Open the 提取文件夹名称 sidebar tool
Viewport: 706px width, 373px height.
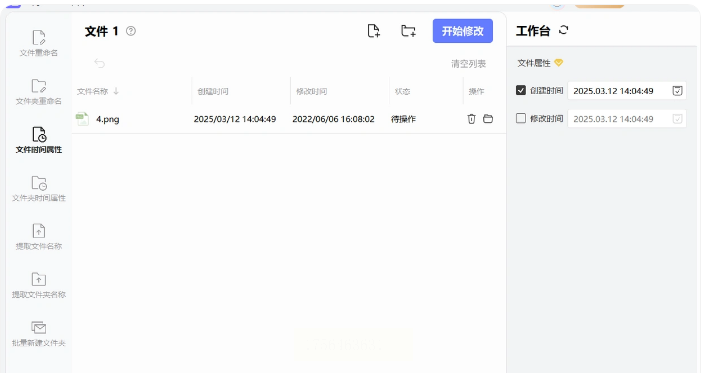pos(39,285)
